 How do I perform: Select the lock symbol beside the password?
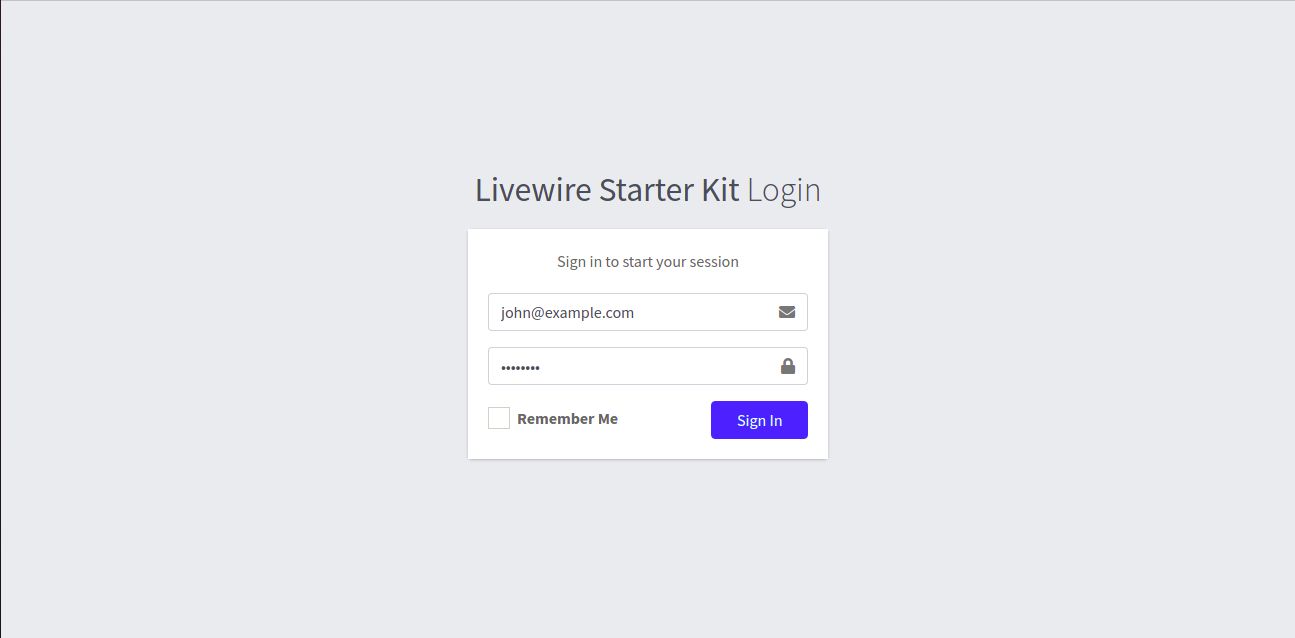[x=788, y=366]
